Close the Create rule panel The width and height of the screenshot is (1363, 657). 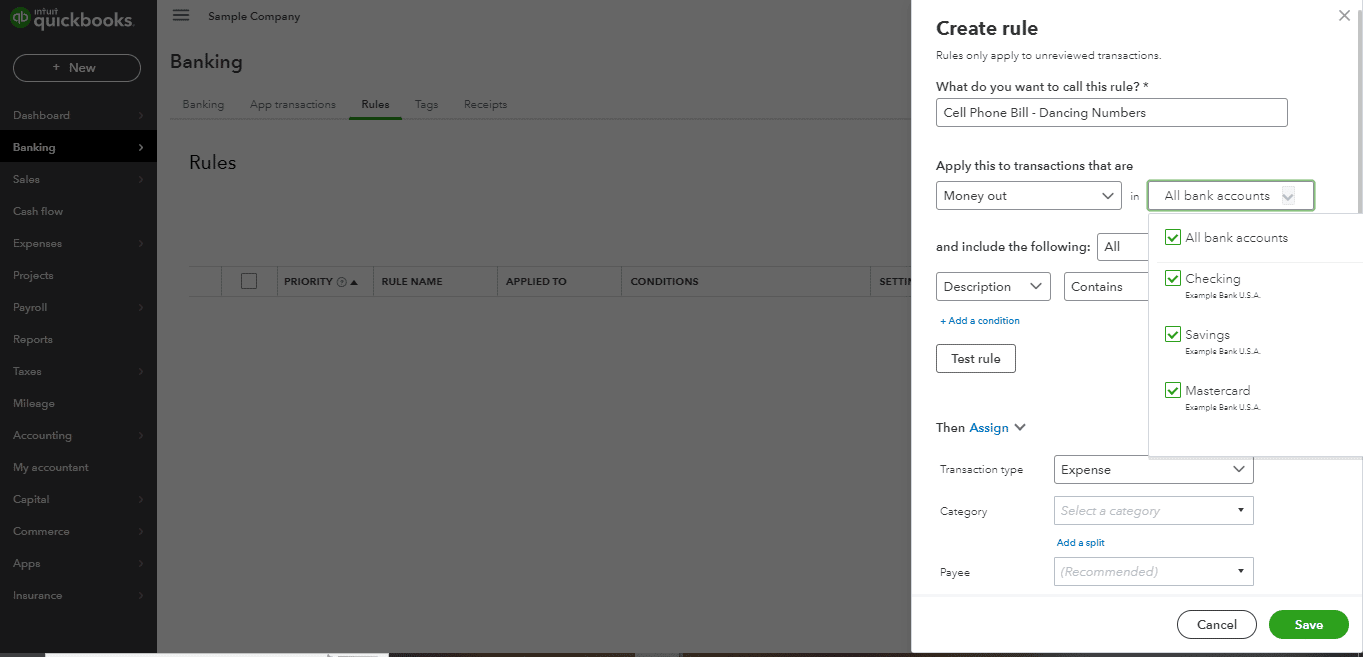coord(1344,15)
